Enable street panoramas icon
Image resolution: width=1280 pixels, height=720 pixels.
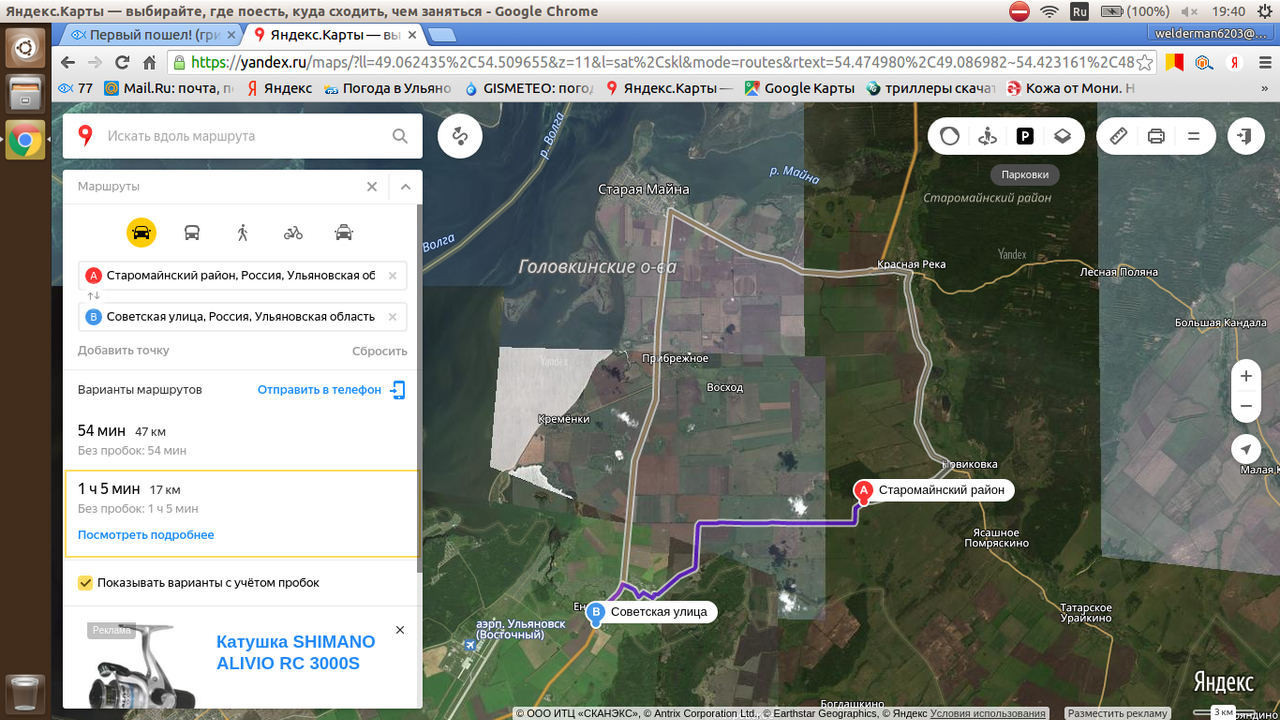coord(987,136)
